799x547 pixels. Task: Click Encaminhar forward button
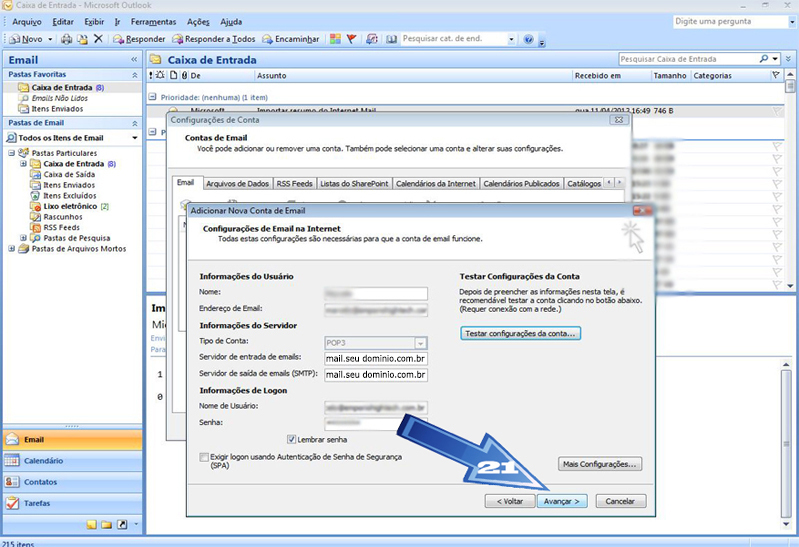pyautogui.click(x=290, y=39)
